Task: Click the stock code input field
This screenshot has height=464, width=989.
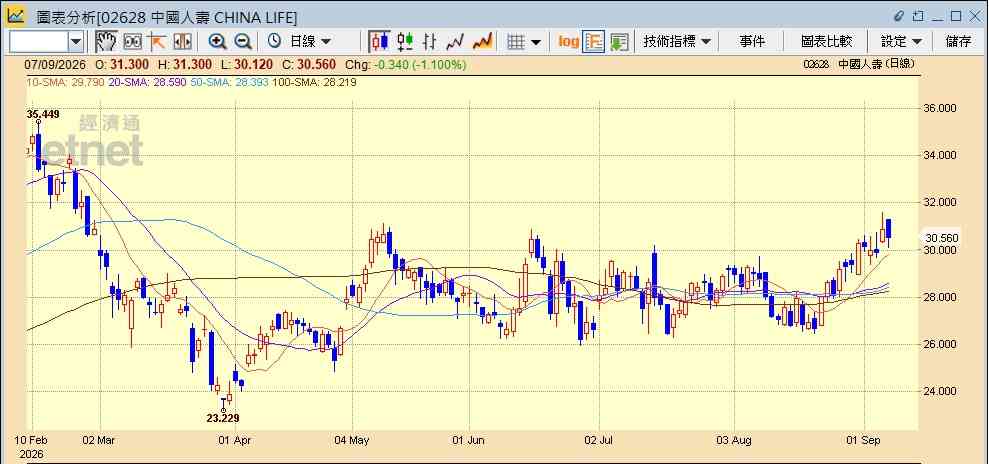Action: click(x=39, y=42)
